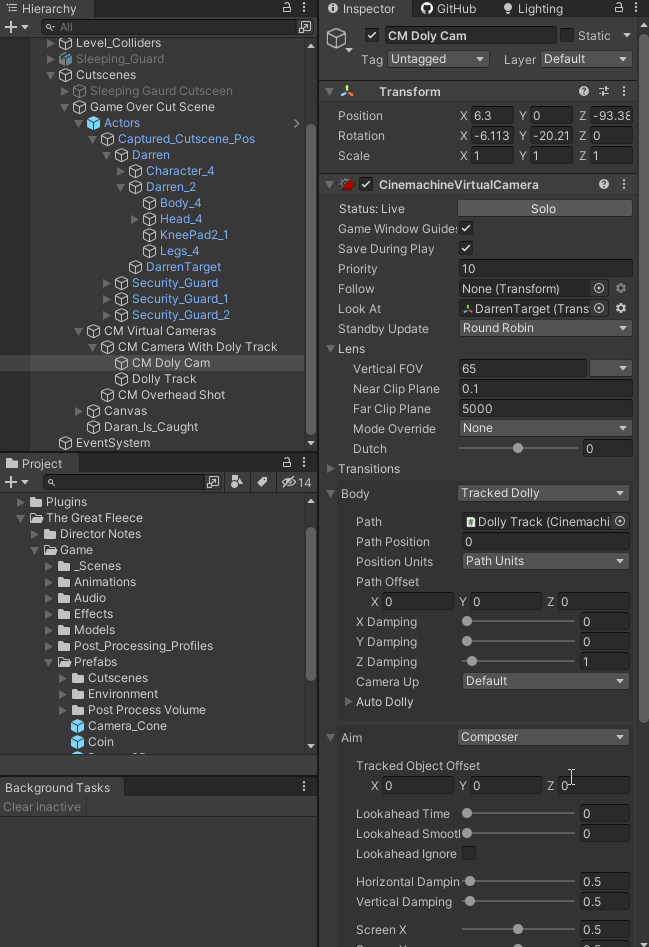Open the Transform component three-dot menu
649x947 pixels.
click(x=624, y=91)
